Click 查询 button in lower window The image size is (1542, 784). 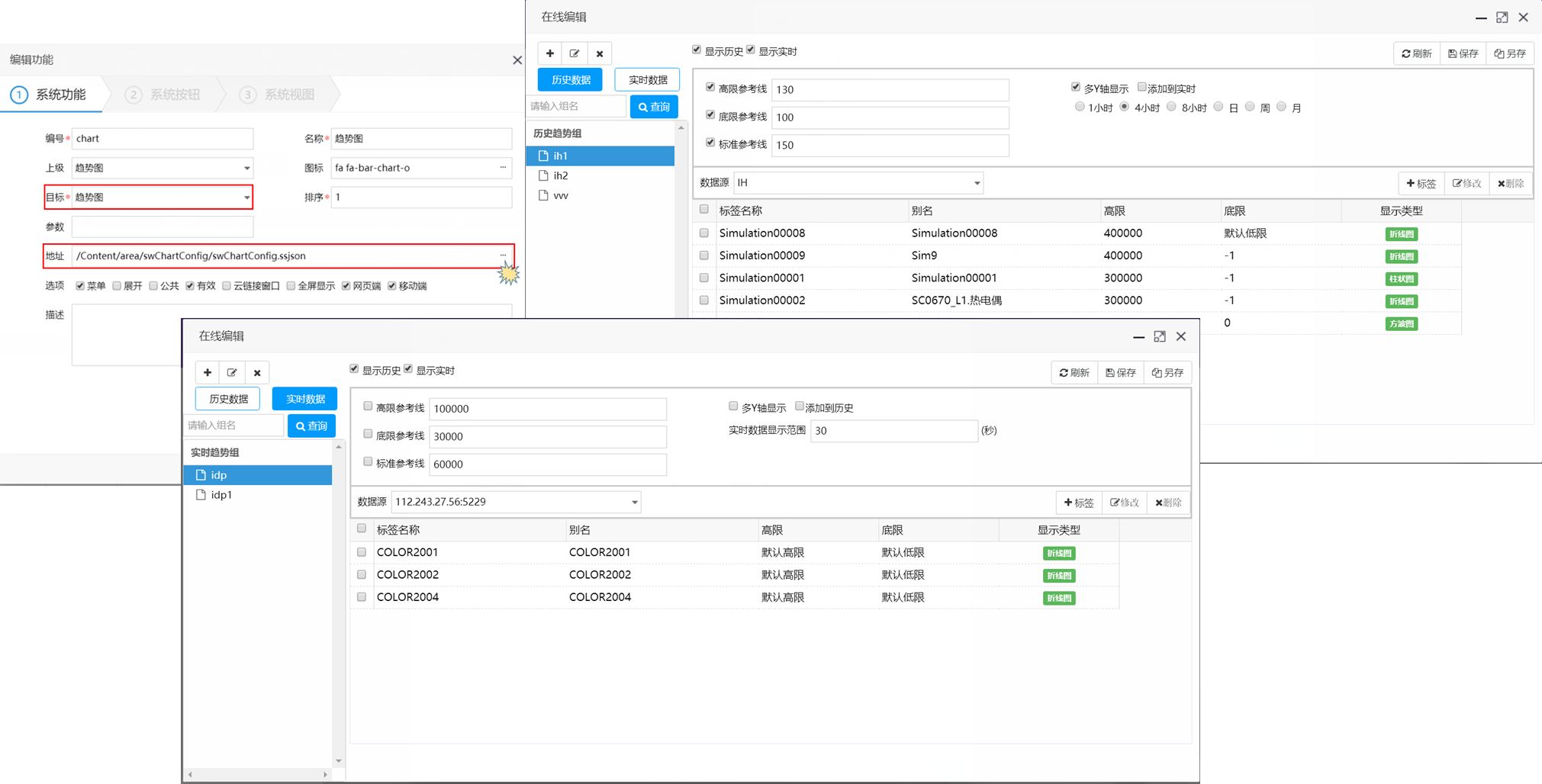coord(311,426)
